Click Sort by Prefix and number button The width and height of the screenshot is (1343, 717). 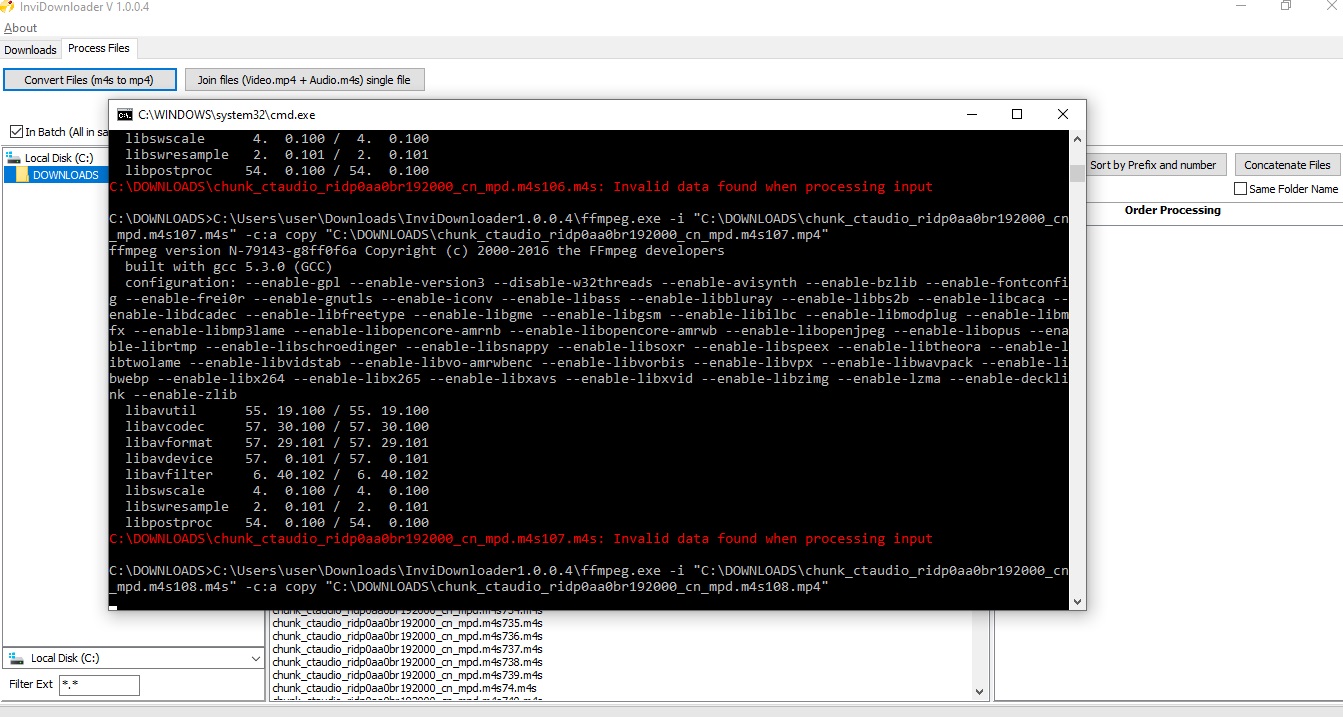coord(1153,165)
